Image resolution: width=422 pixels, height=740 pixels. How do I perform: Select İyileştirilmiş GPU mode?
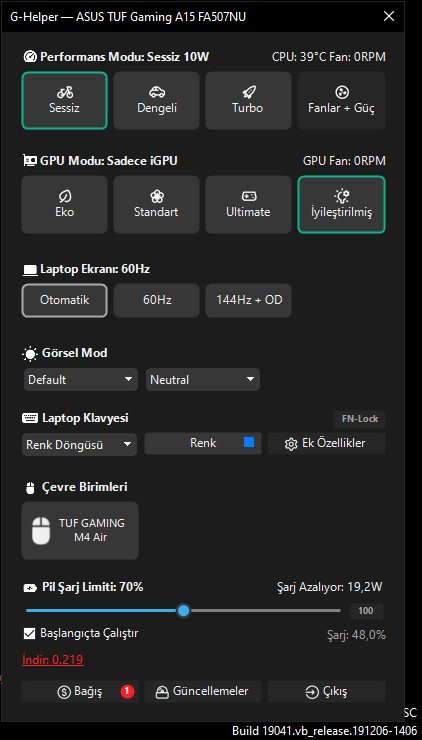click(341, 205)
